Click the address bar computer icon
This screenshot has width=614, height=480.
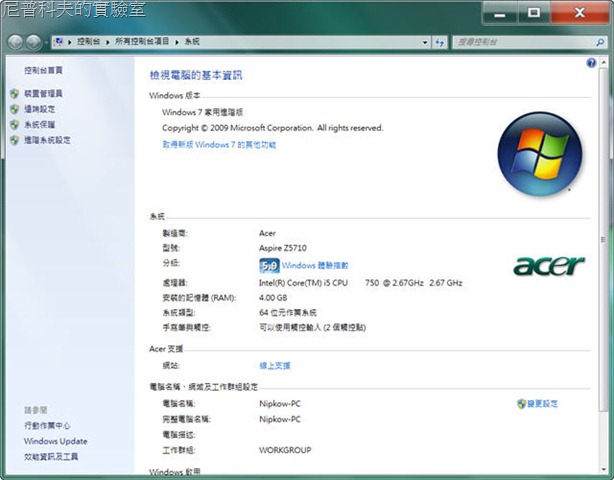(x=59, y=41)
